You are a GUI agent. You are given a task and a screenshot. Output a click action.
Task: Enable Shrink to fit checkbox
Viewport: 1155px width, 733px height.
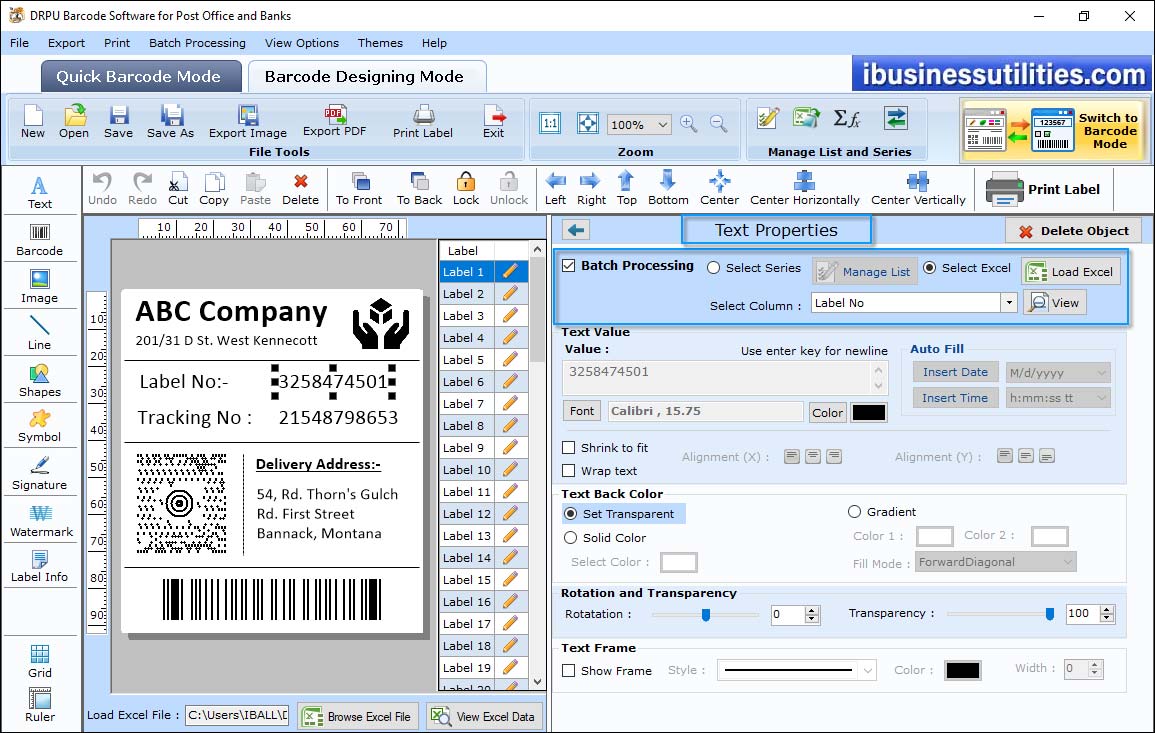coord(569,448)
